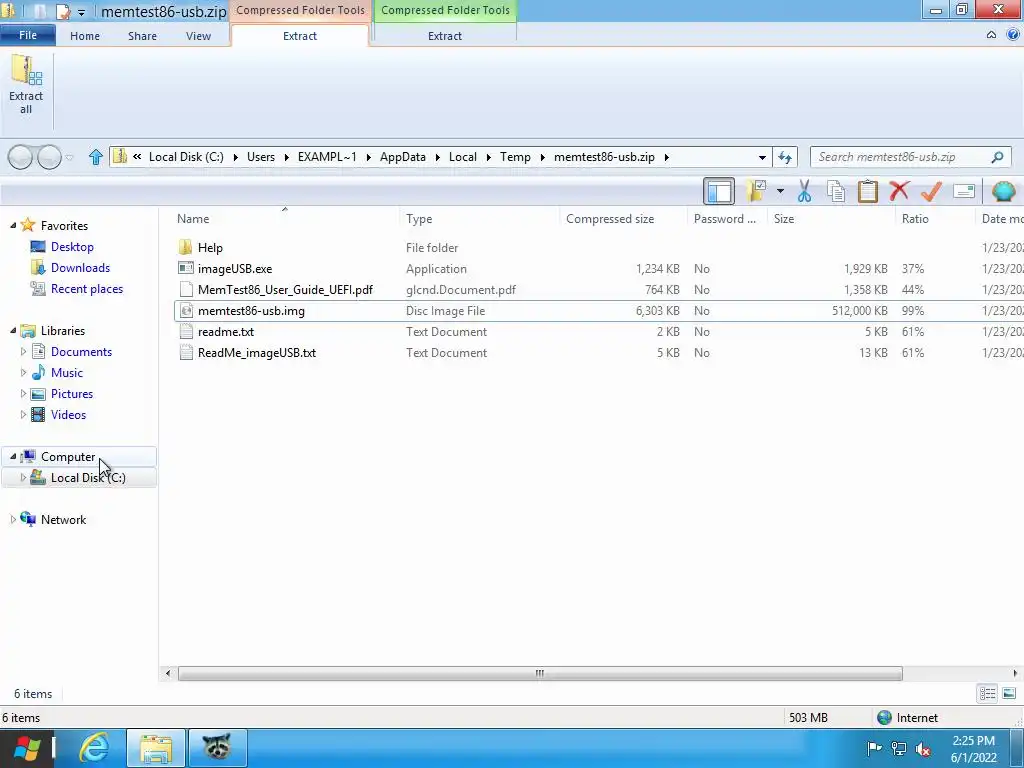This screenshot has width=1024, height=768.
Task: Switch to Details view icon in status bar
Action: coord(987,694)
